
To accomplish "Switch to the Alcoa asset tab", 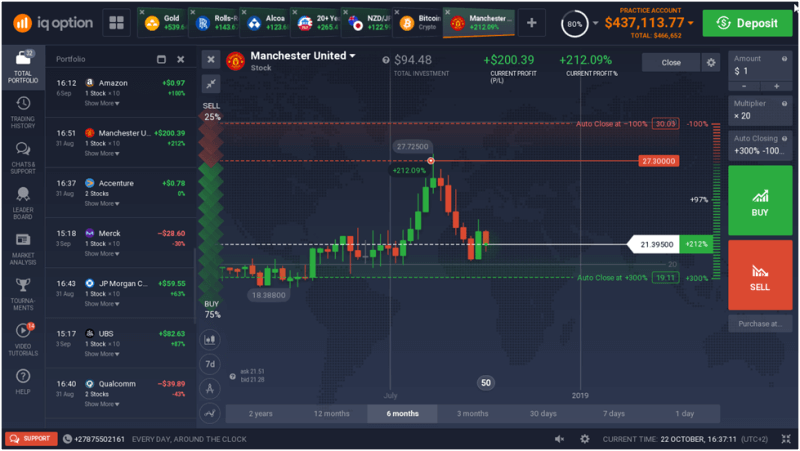I will point(264,23).
